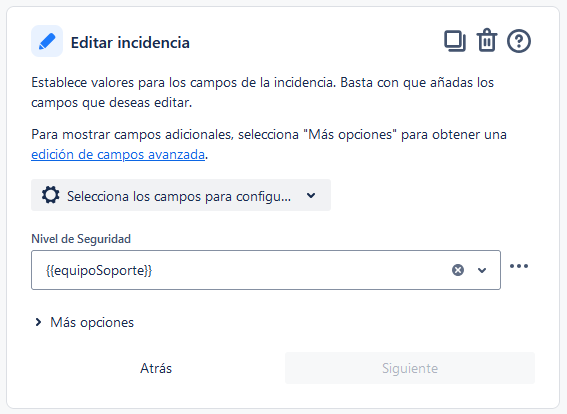Open the help question mark icon
Viewport: 567px width, 414px height.
519,41
